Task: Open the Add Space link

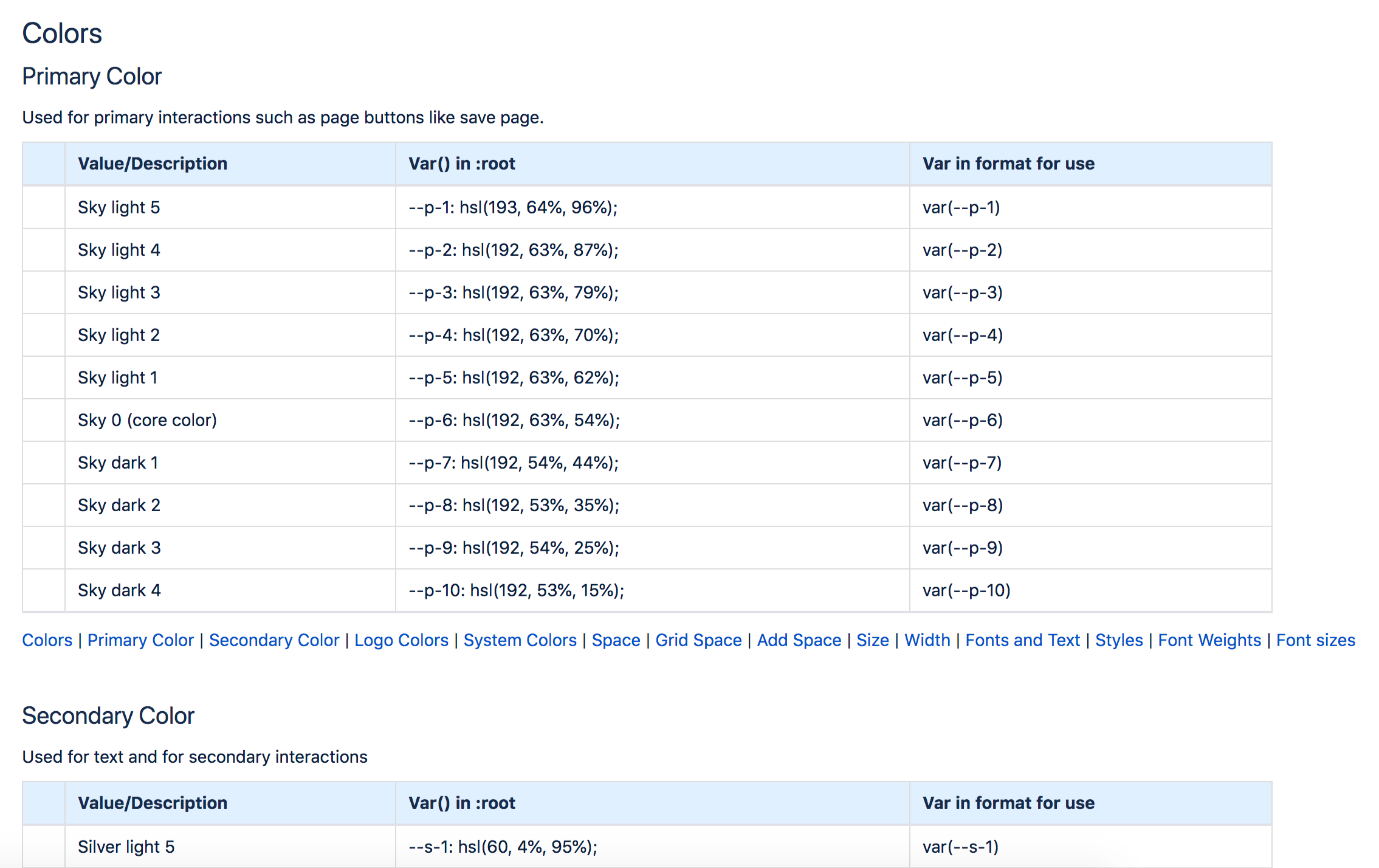Action: pyautogui.click(x=799, y=640)
